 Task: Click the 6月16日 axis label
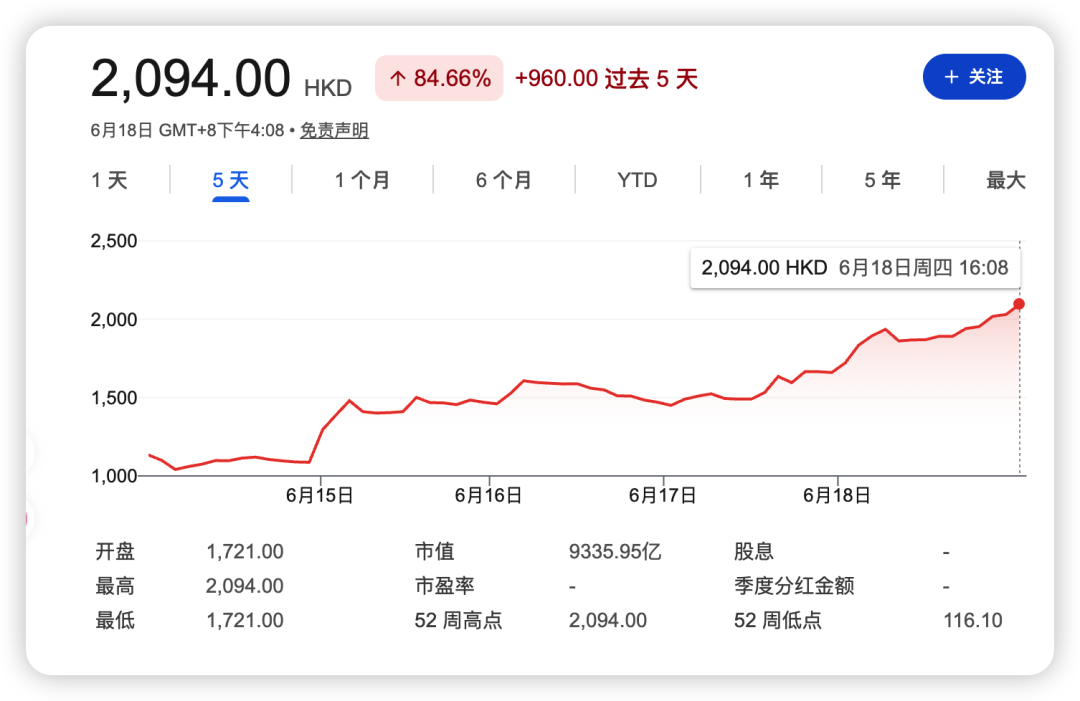(x=488, y=495)
